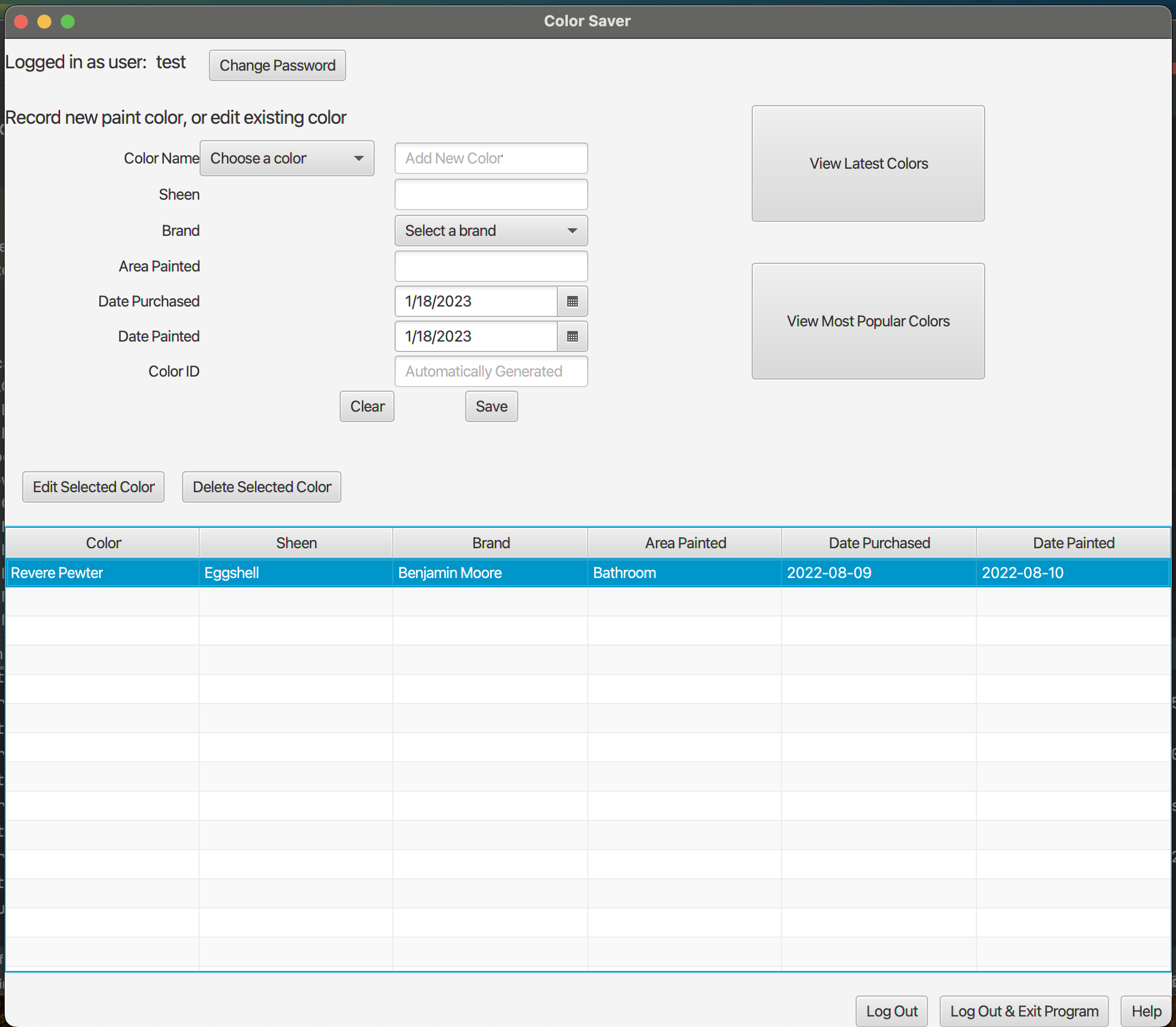This screenshot has height=1027, width=1176.
Task: Click into the Sheen text field
Action: tap(491, 194)
